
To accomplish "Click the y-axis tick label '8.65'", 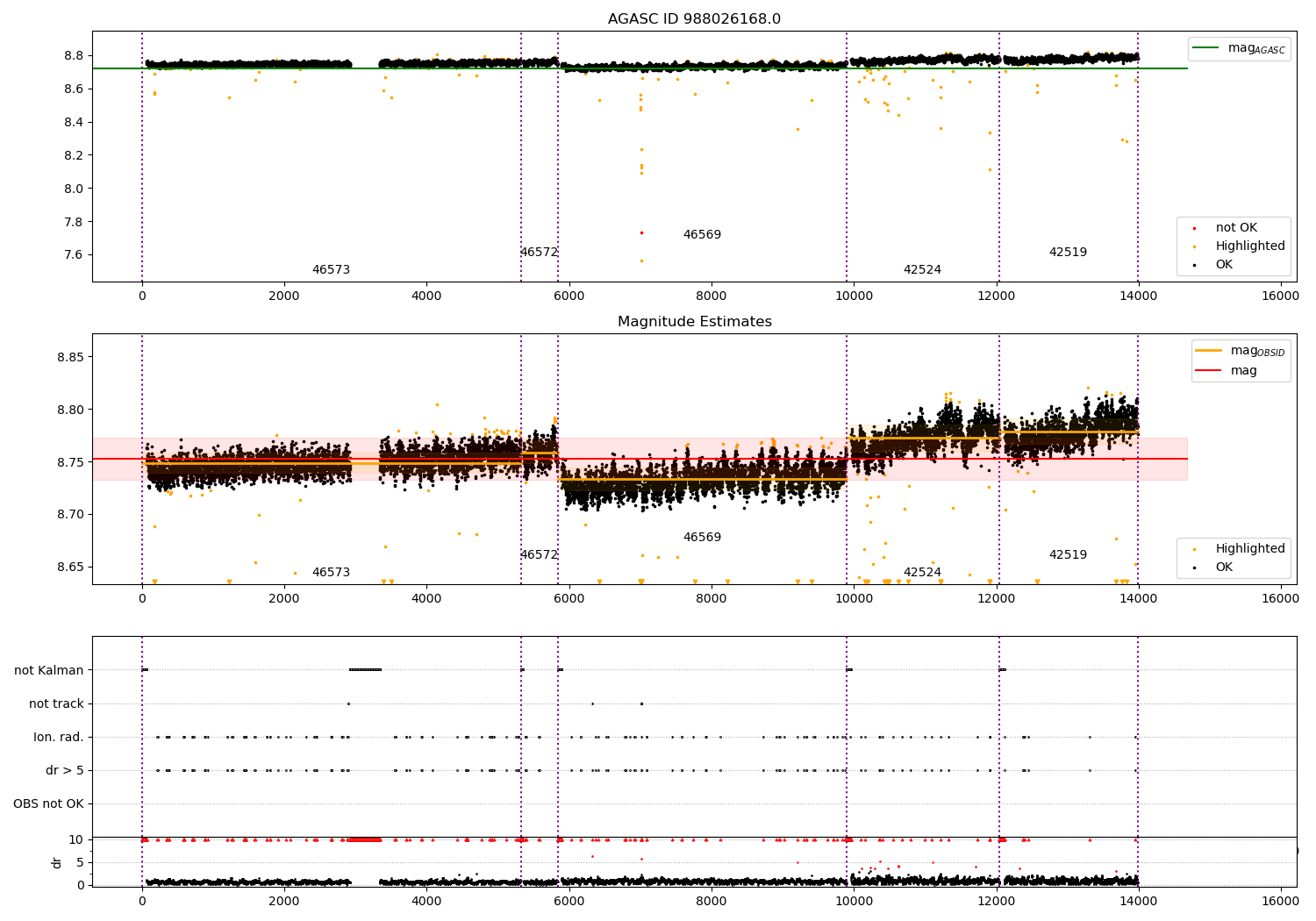I will pos(70,568).
